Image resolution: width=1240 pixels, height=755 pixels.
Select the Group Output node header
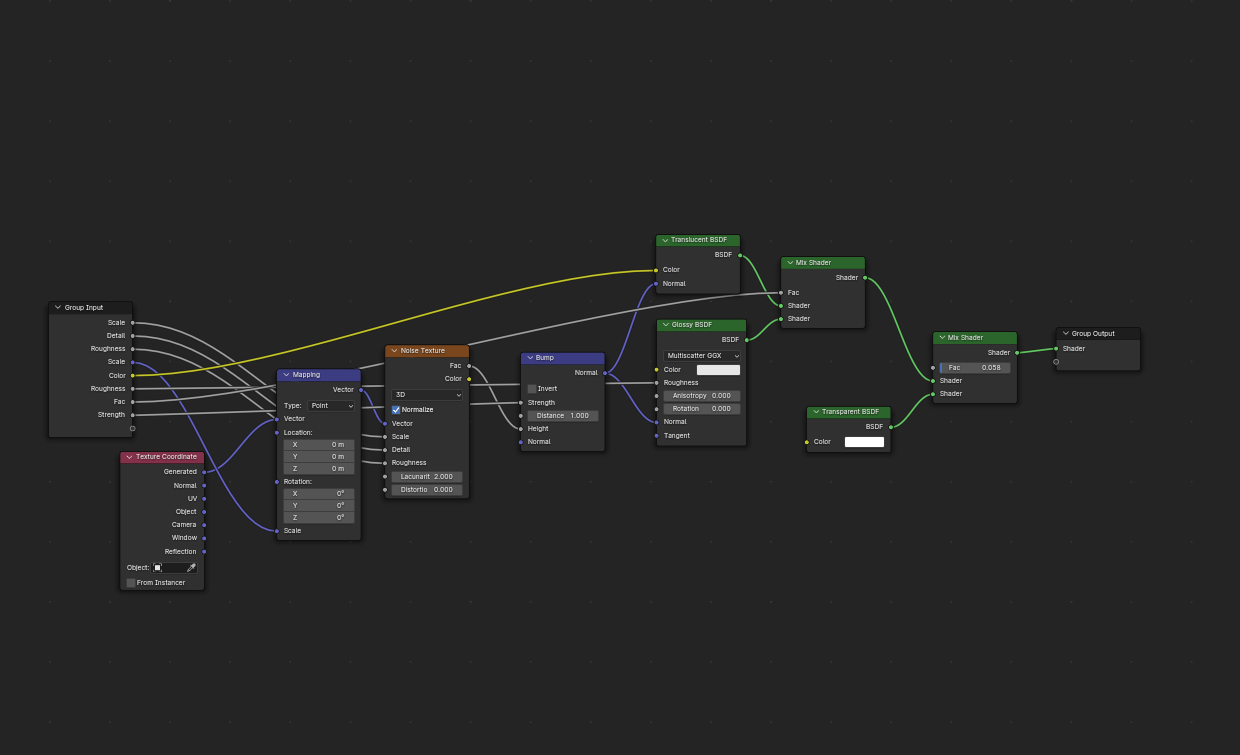tap(1098, 334)
